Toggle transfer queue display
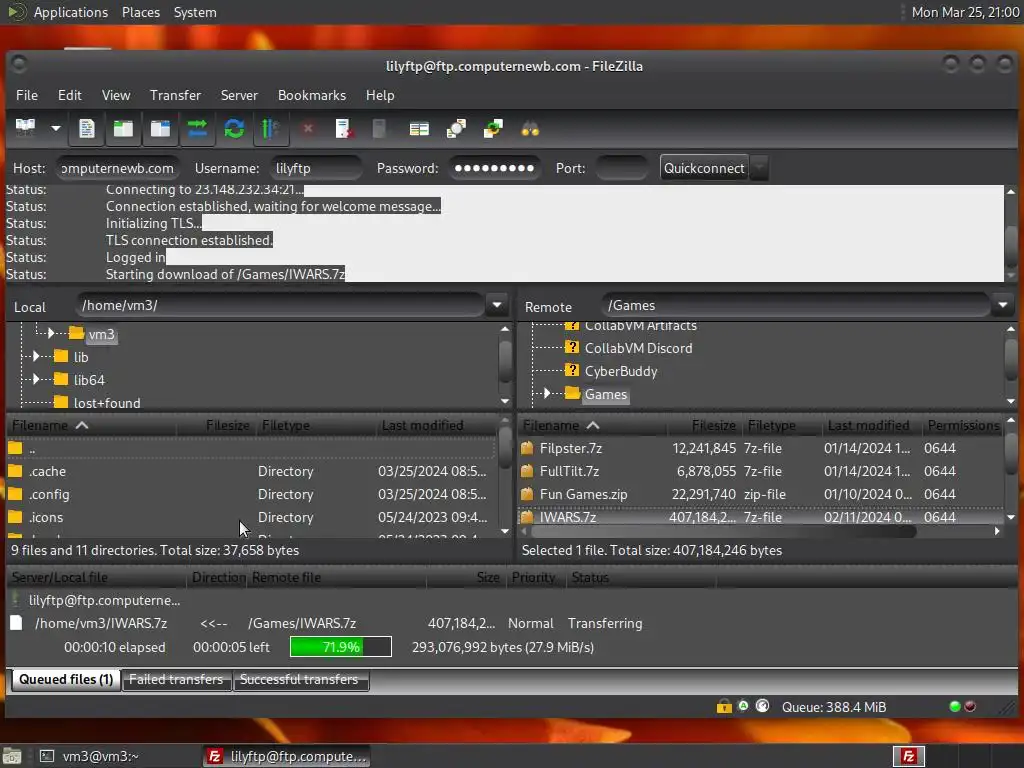 tap(197, 128)
